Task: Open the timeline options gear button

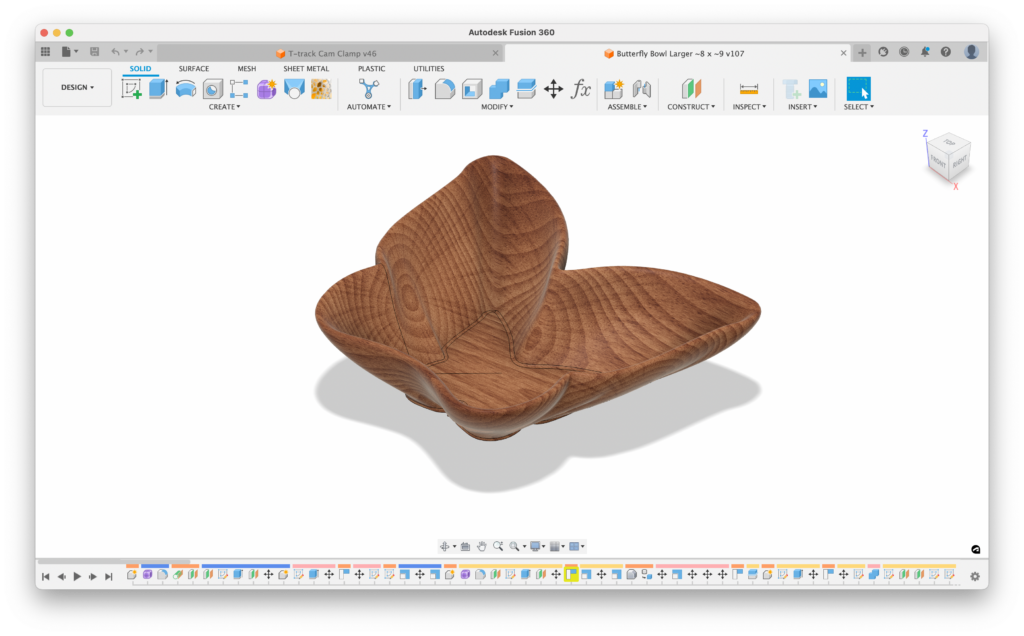Action: [x=975, y=577]
